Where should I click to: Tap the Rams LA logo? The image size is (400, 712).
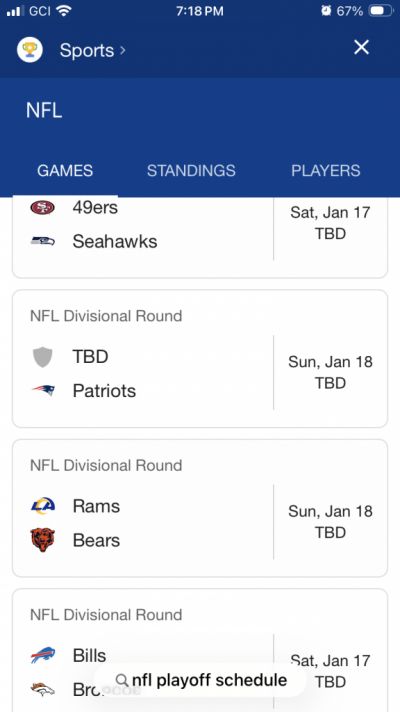point(43,506)
